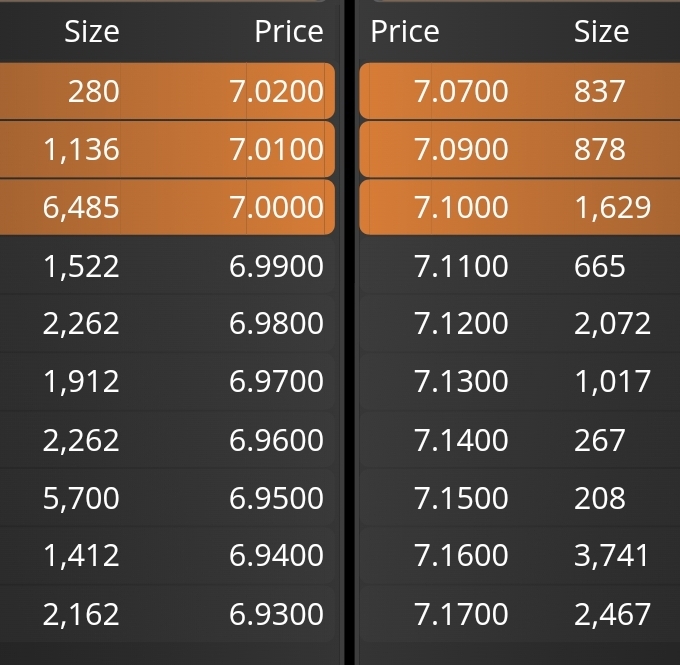The width and height of the screenshot is (680, 665).
Task: Select the ask price 7.1600
Action: (x=461, y=555)
